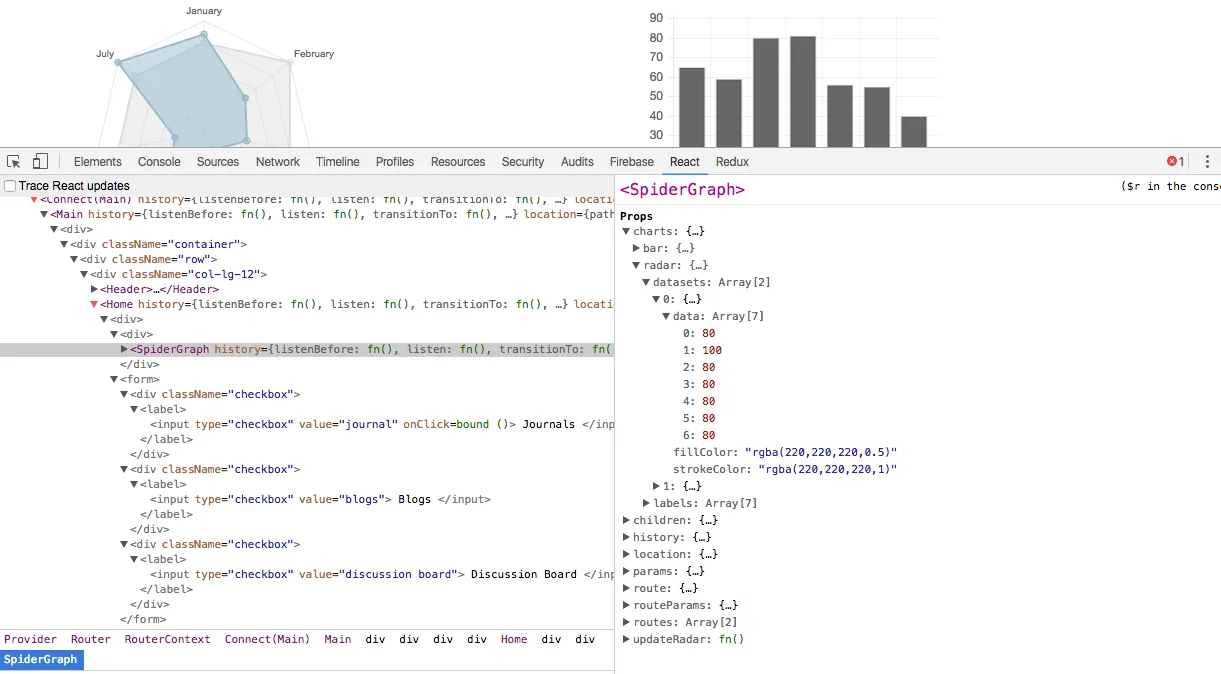Expand the labels Array[7] prop
Viewport: 1221px width, 674px height.
pos(647,503)
